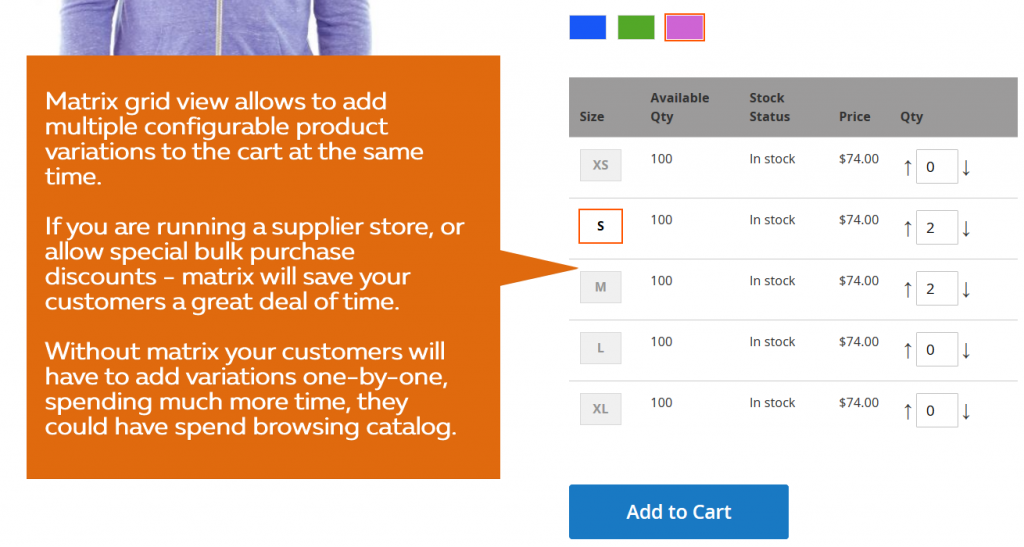Pick the blue color swatch
1024x547 pixels.
tap(588, 27)
